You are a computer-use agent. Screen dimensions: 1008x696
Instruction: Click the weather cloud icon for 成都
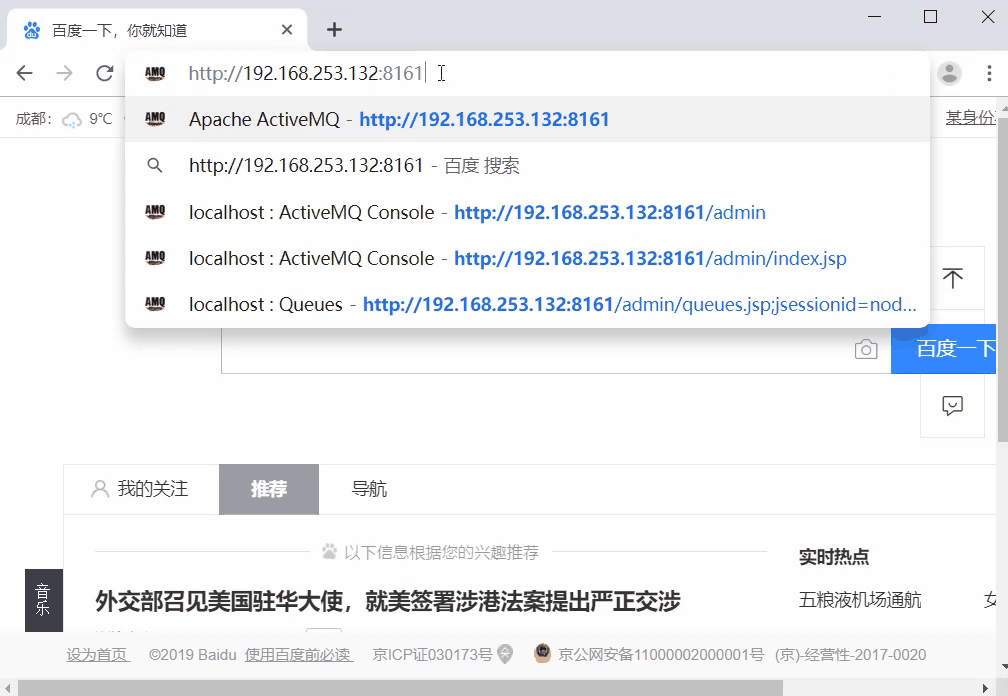72,120
